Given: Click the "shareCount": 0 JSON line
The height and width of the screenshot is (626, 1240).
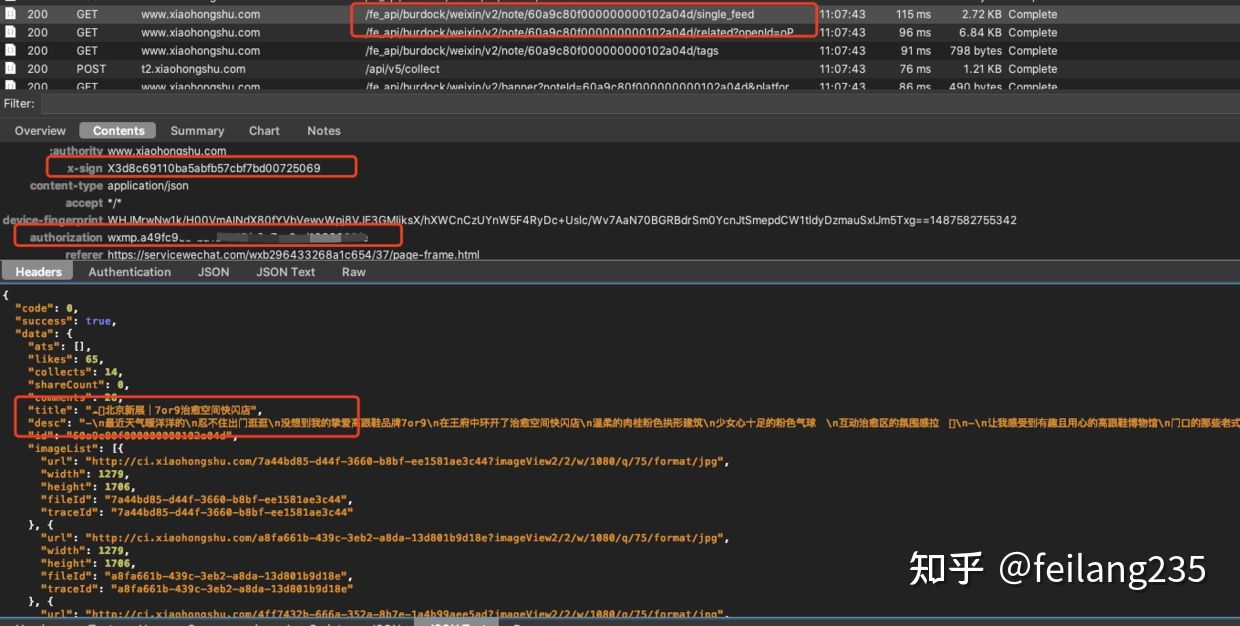Looking at the screenshot, I should pos(78,384).
